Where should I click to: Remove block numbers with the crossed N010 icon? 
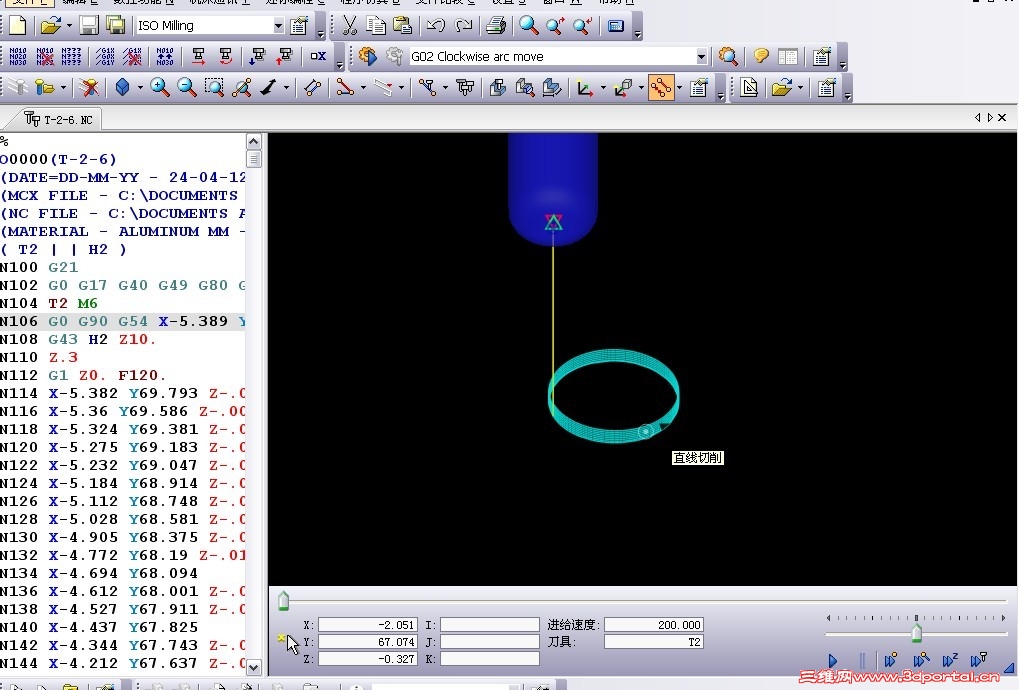tap(45, 57)
